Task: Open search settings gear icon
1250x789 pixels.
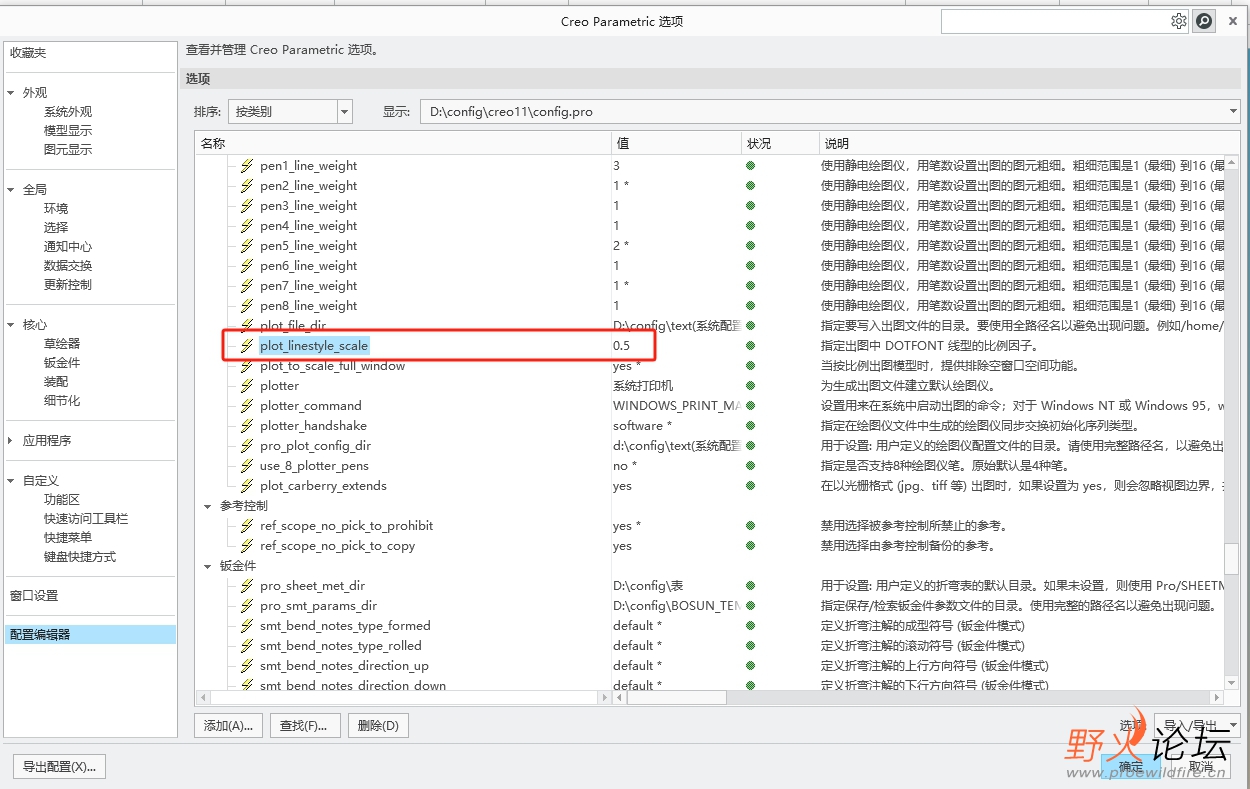Action: point(1179,21)
